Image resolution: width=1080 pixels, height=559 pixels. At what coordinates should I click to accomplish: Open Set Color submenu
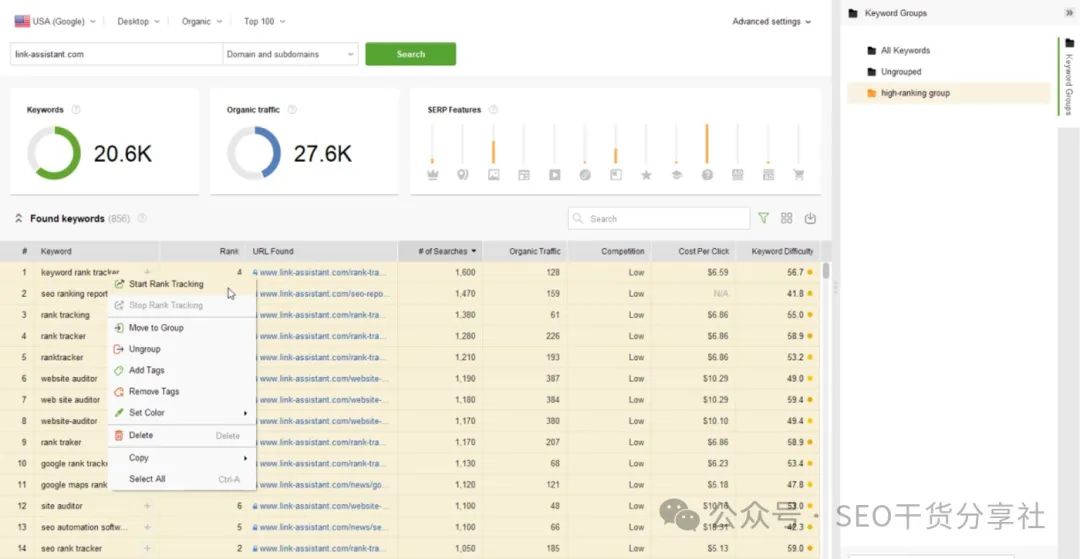[182, 412]
